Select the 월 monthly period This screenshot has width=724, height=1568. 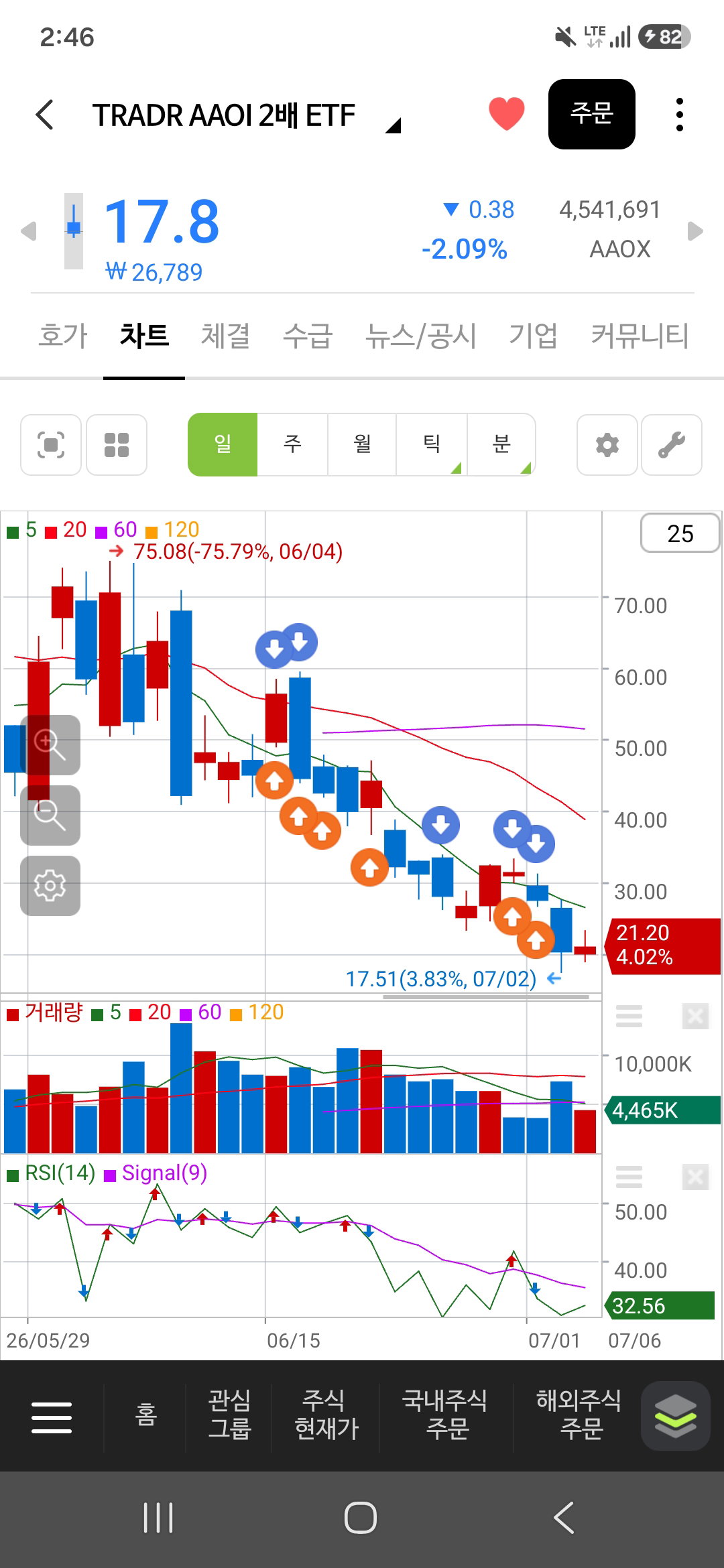coord(362,444)
